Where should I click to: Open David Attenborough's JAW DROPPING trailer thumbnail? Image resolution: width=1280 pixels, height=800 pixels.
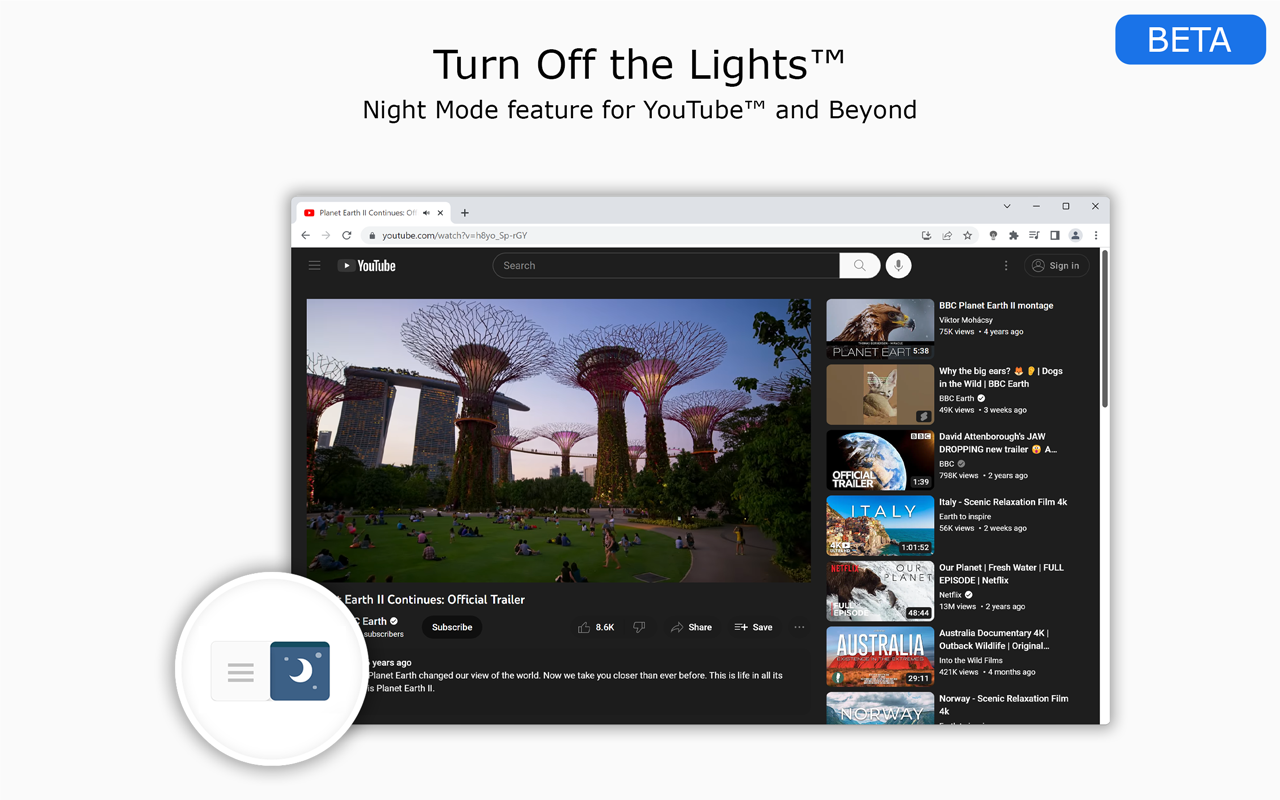coord(880,460)
